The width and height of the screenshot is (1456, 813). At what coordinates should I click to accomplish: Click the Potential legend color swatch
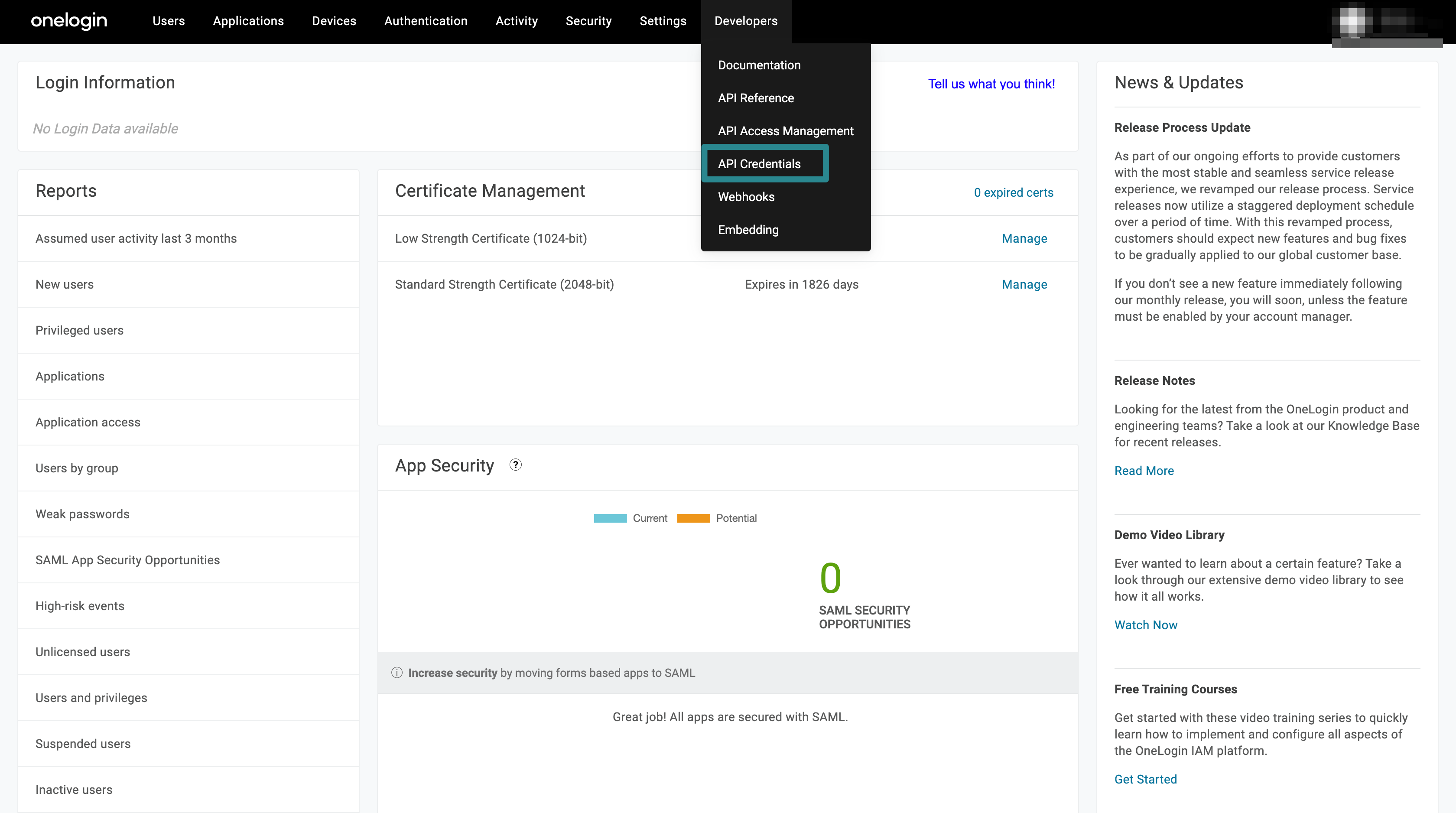(693, 518)
